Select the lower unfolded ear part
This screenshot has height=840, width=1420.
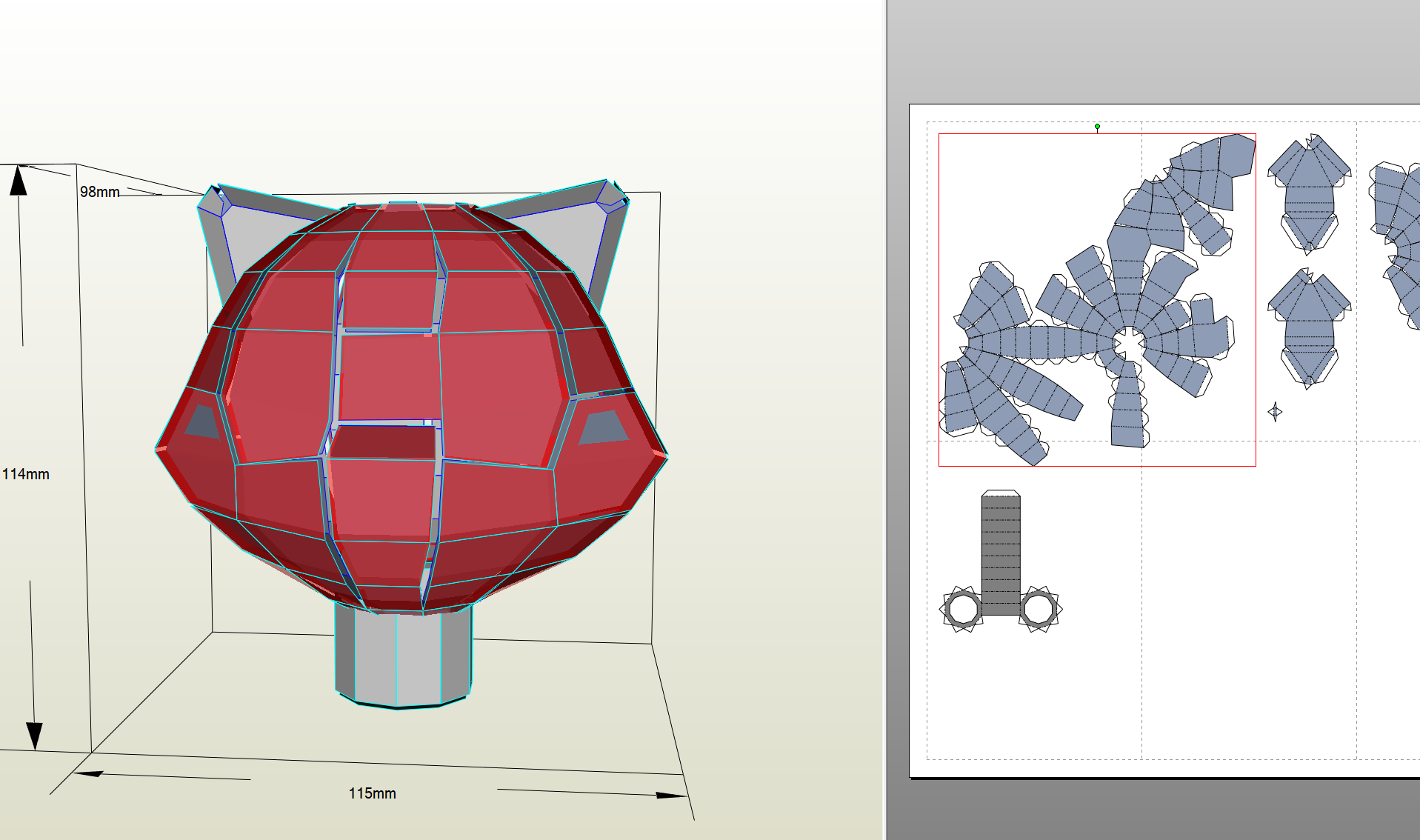[x=1309, y=329]
